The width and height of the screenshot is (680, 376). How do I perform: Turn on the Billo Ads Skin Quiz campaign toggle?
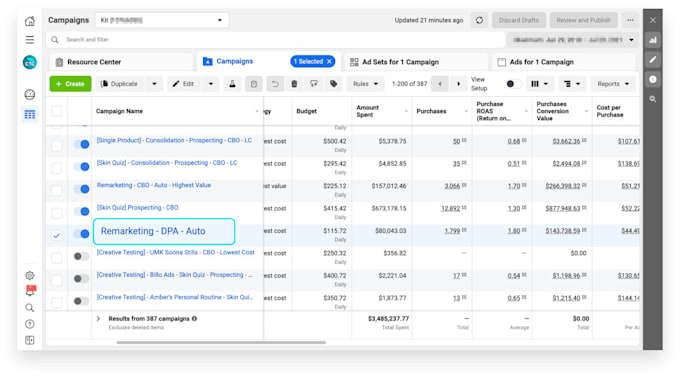(x=81, y=279)
